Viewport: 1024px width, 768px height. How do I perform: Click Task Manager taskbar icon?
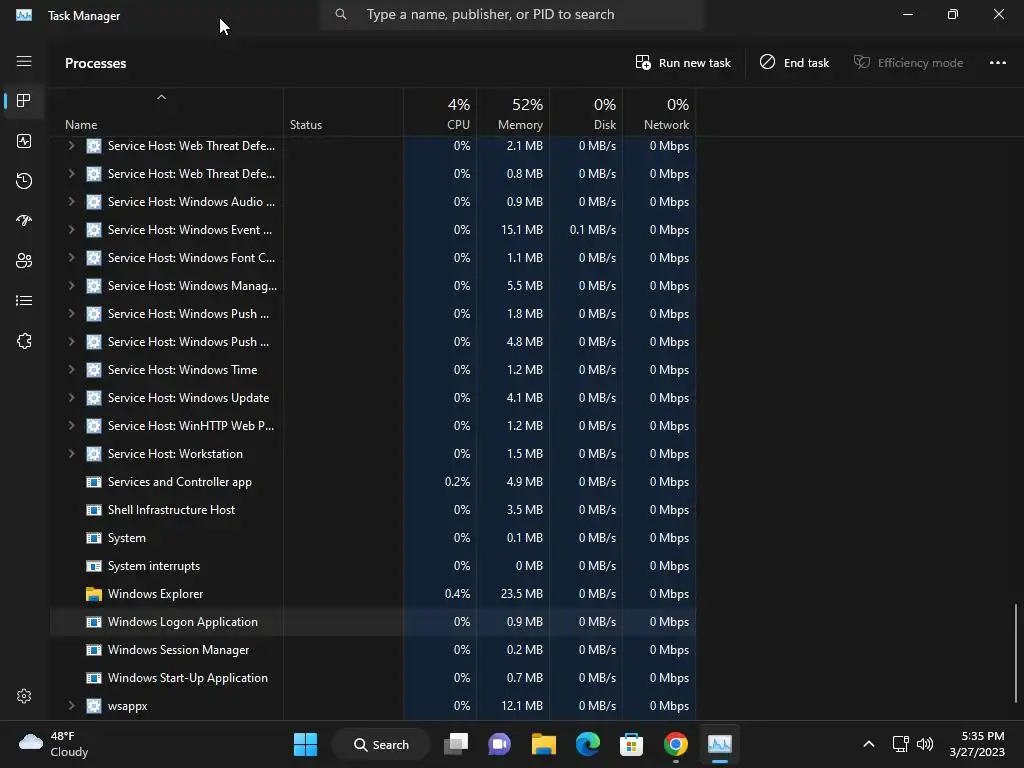[720, 744]
